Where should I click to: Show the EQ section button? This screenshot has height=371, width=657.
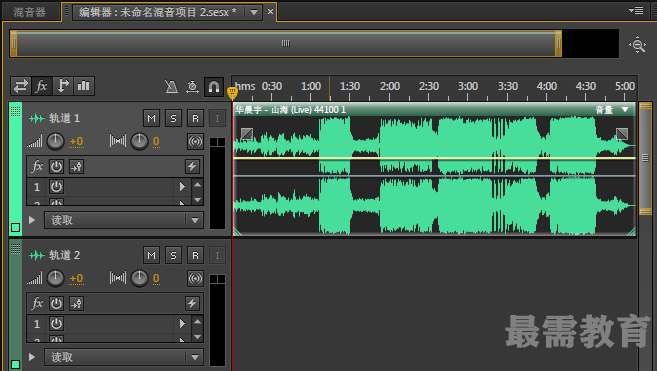84,86
